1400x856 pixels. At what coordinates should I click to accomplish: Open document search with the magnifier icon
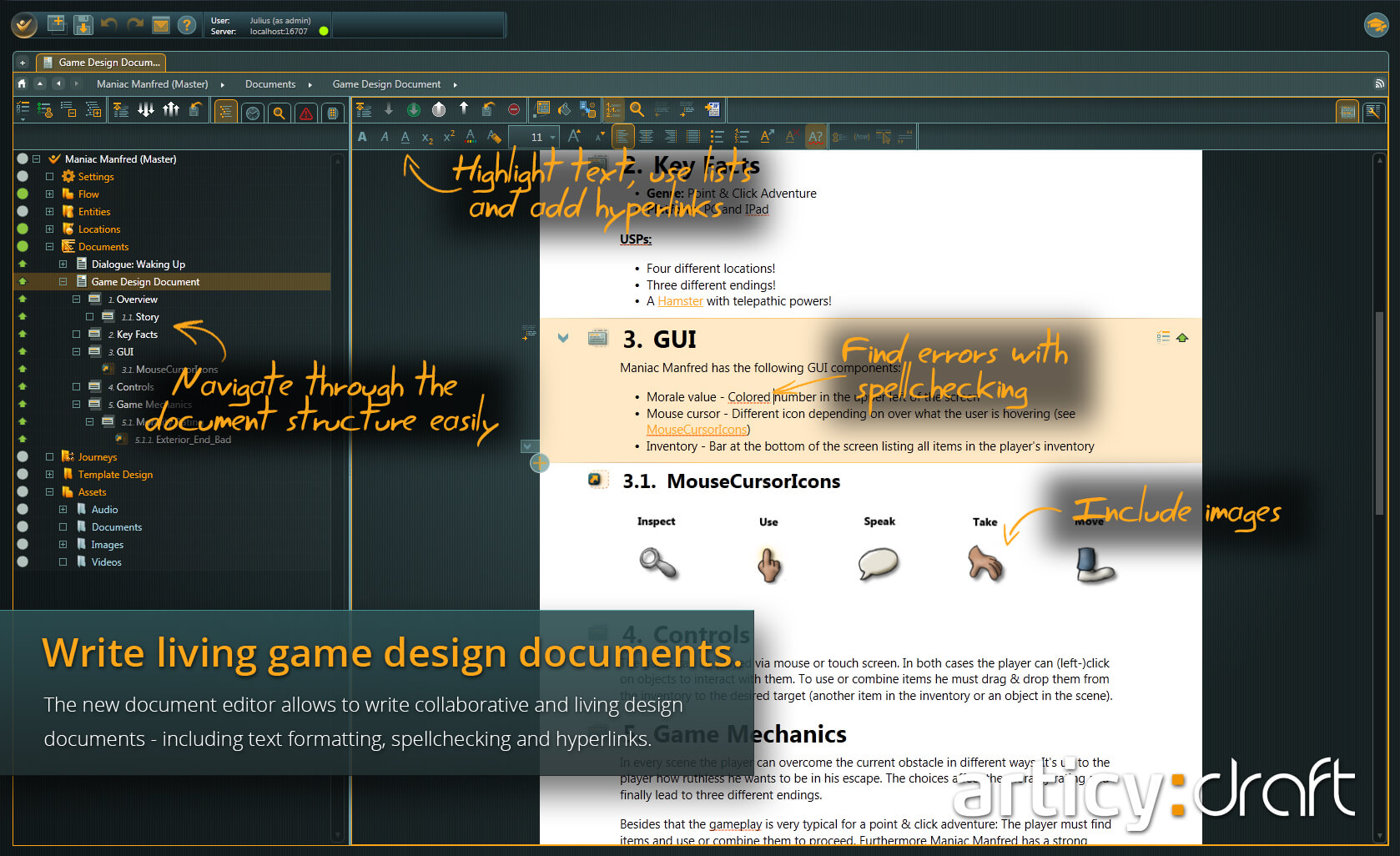click(x=637, y=109)
